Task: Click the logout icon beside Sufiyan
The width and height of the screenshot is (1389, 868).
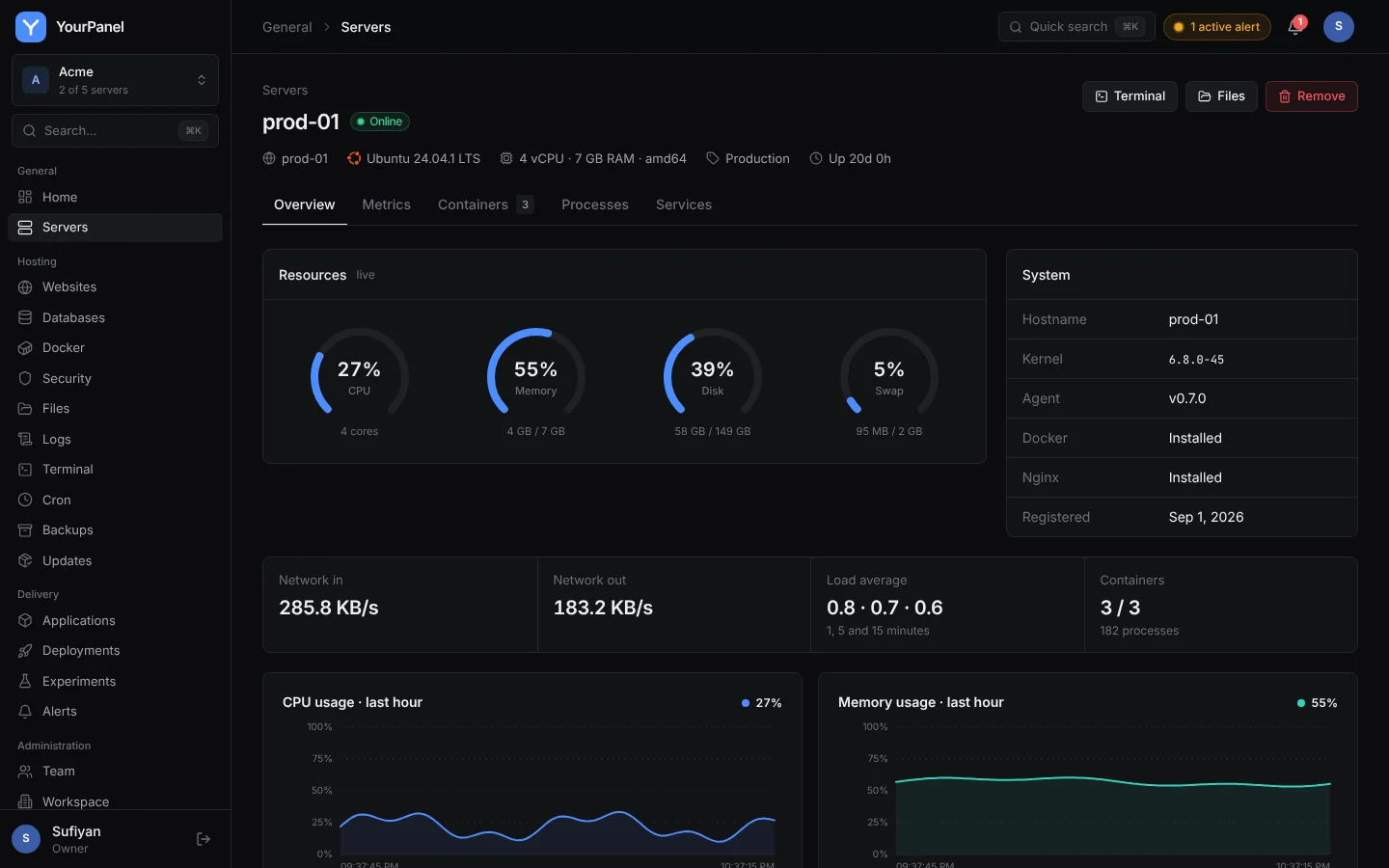Action: (x=204, y=839)
